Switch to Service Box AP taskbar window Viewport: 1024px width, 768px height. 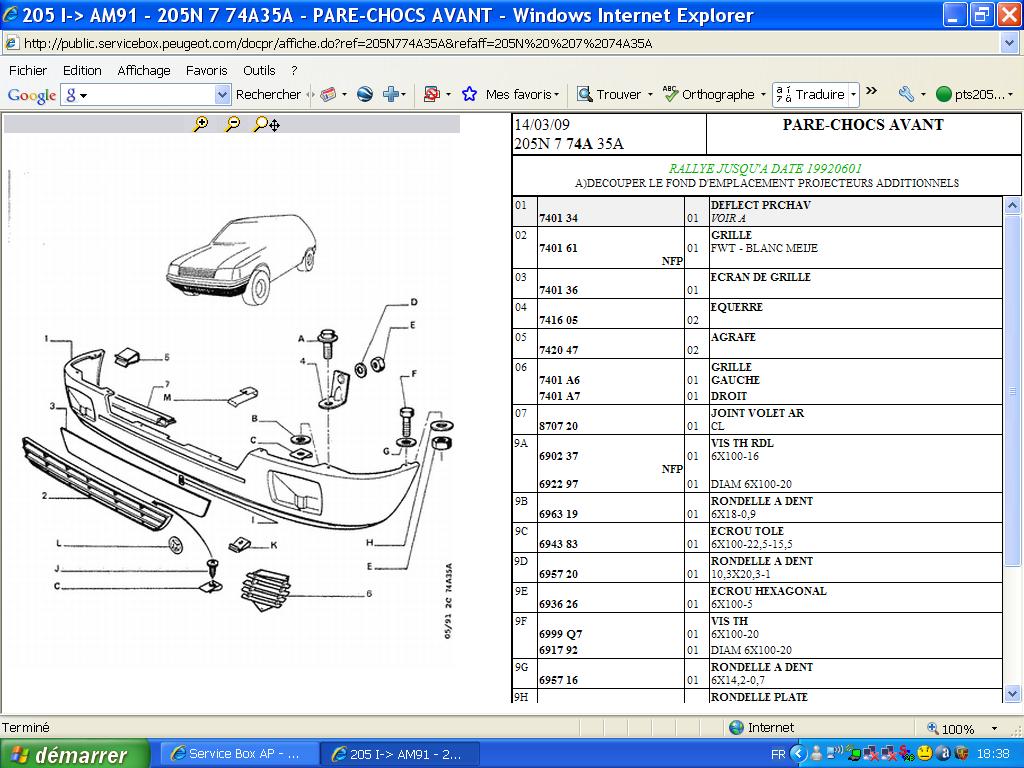tap(236, 754)
